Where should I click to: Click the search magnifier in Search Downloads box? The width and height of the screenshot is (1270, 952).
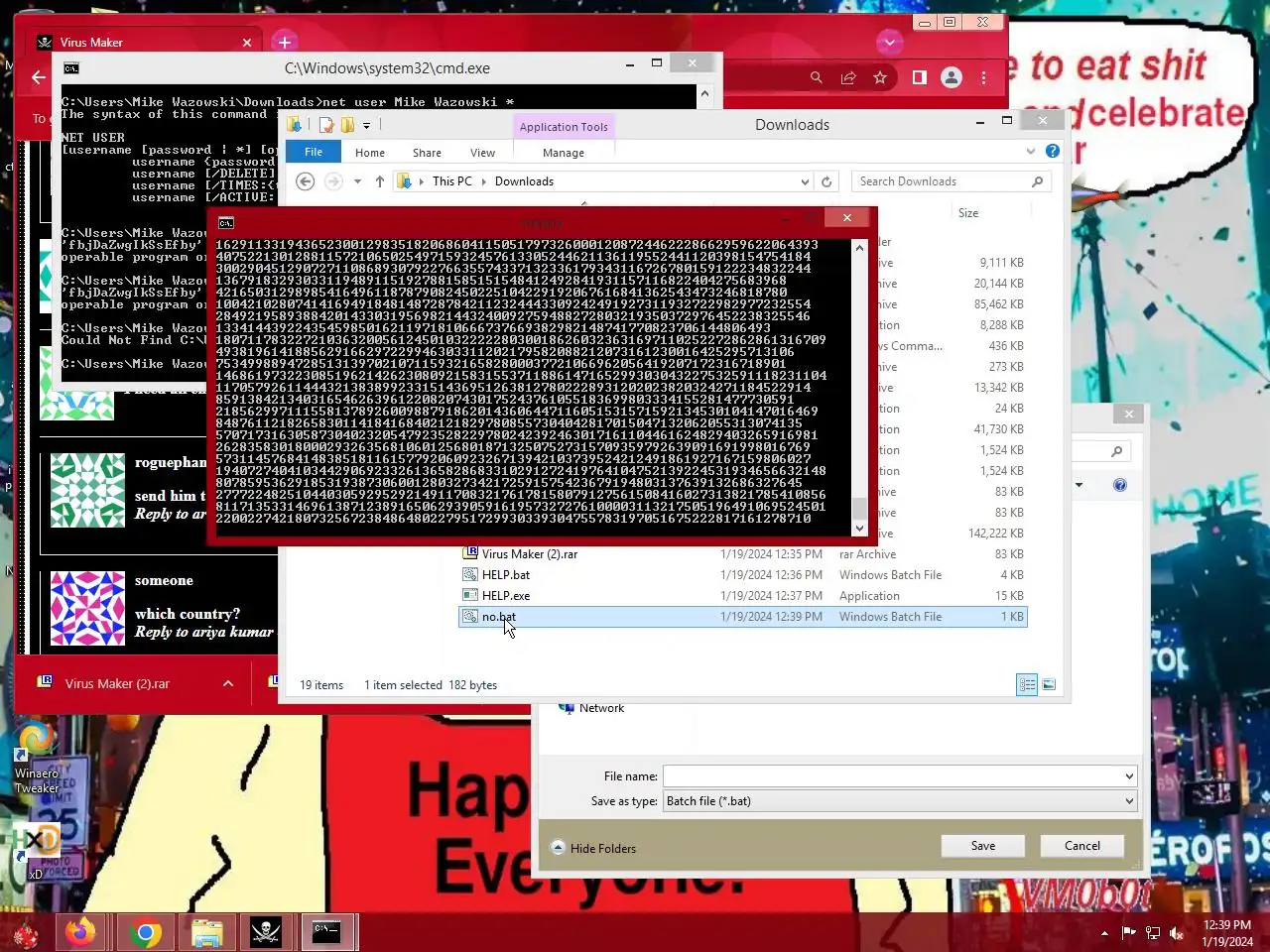pyautogui.click(x=1037, y=181)
